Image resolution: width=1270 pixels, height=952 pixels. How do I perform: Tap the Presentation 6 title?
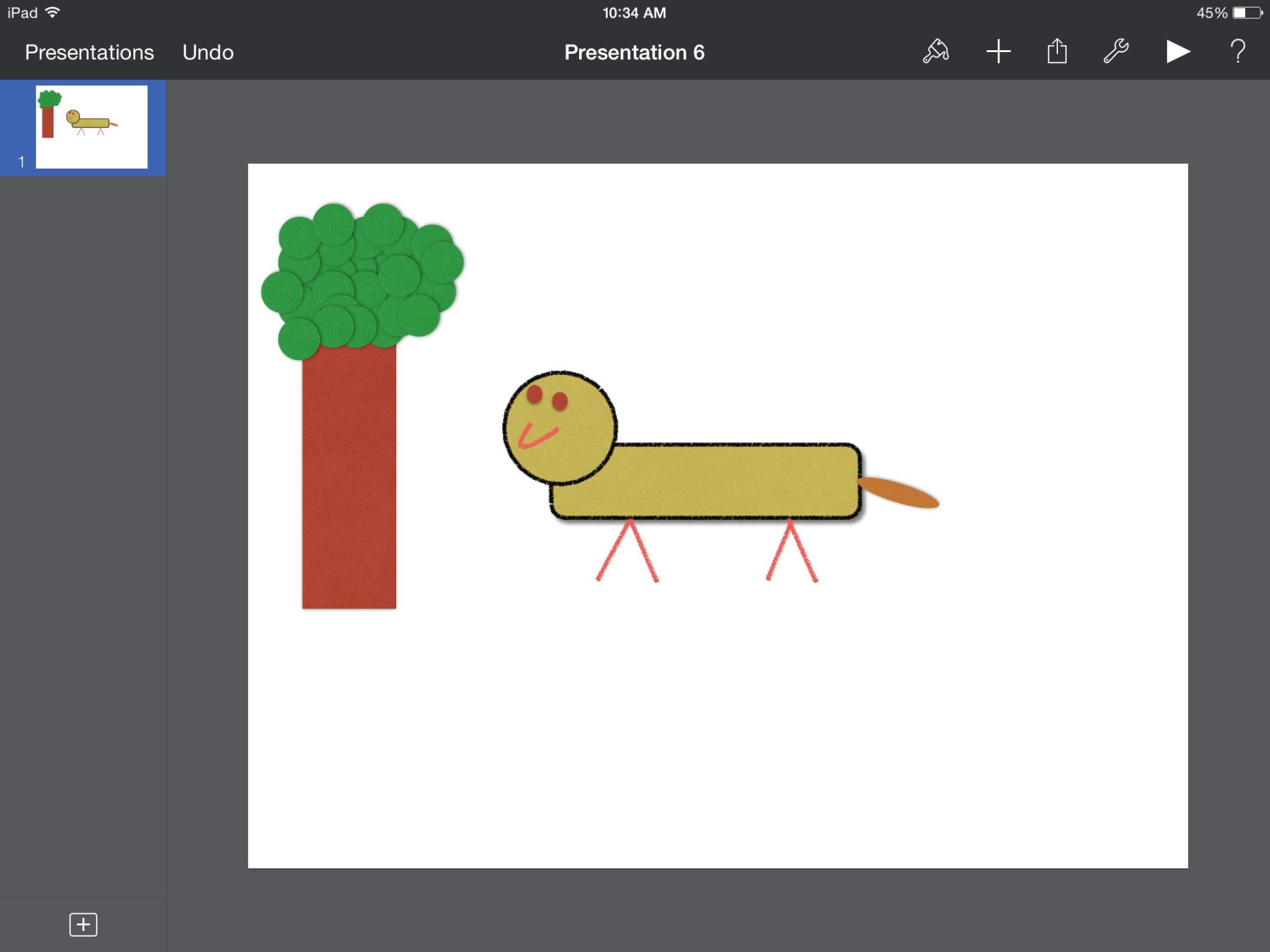(634, 52)
